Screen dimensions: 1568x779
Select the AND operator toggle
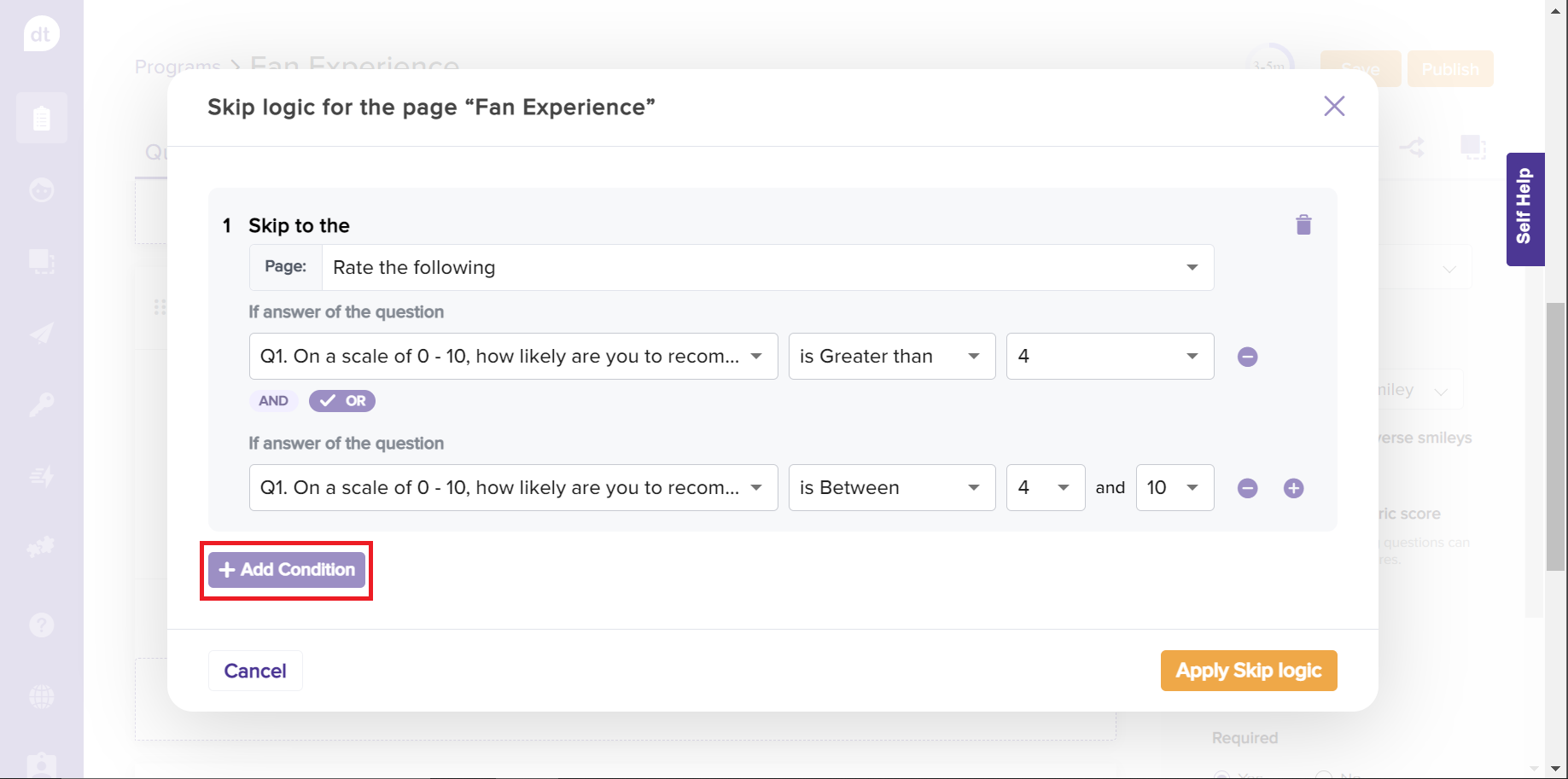273,401
